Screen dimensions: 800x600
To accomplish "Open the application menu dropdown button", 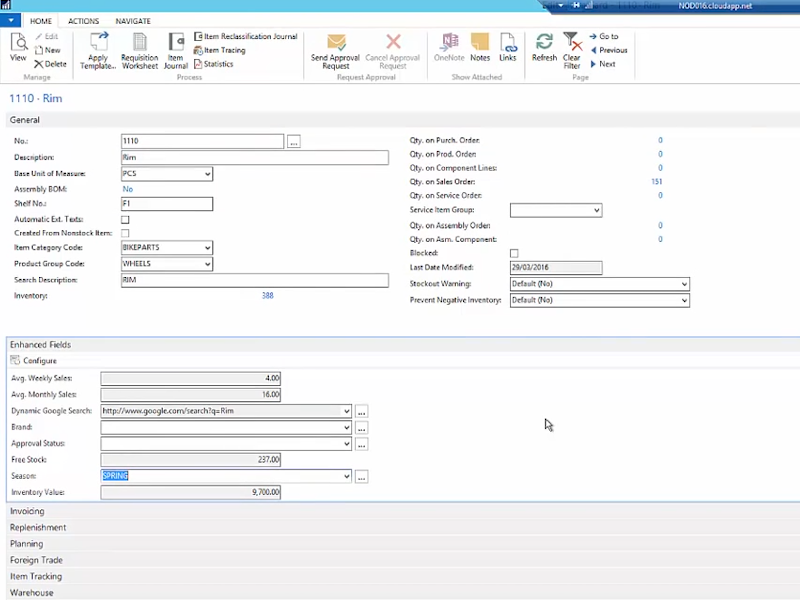I will click(x=10, y=20).
